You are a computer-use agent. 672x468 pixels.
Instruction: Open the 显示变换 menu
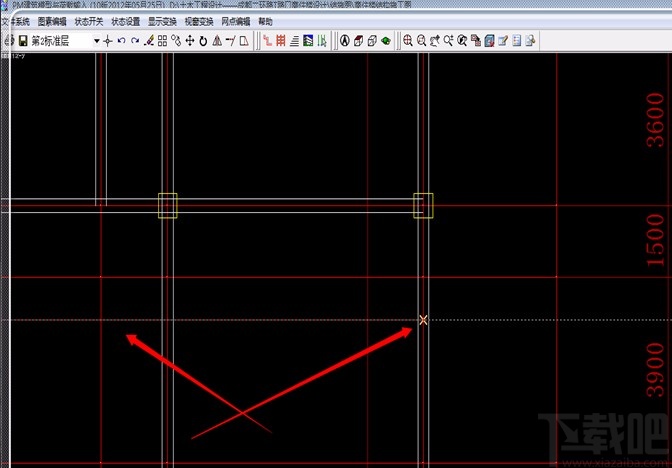point(163,21)
